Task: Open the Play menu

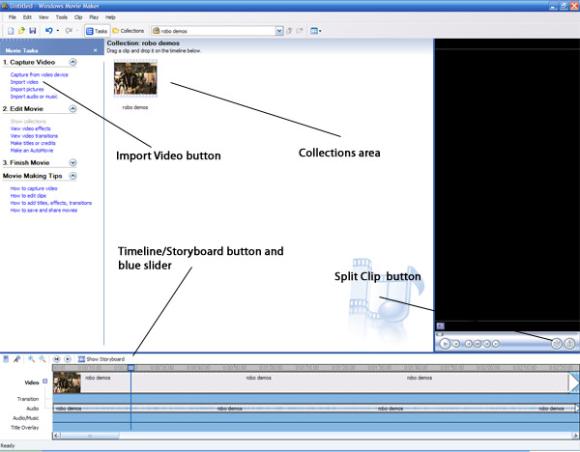Action: tap(94, 17)
